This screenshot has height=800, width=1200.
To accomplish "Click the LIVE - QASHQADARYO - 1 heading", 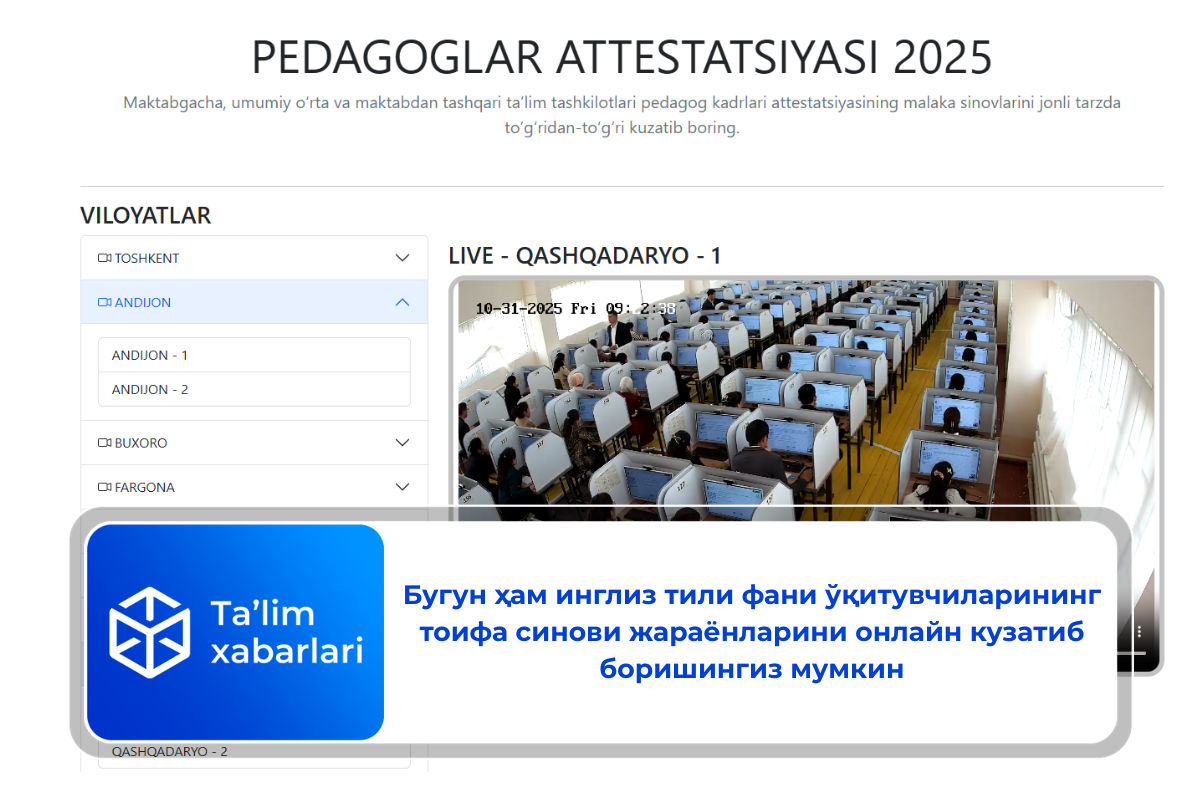I will coord(585,256).
